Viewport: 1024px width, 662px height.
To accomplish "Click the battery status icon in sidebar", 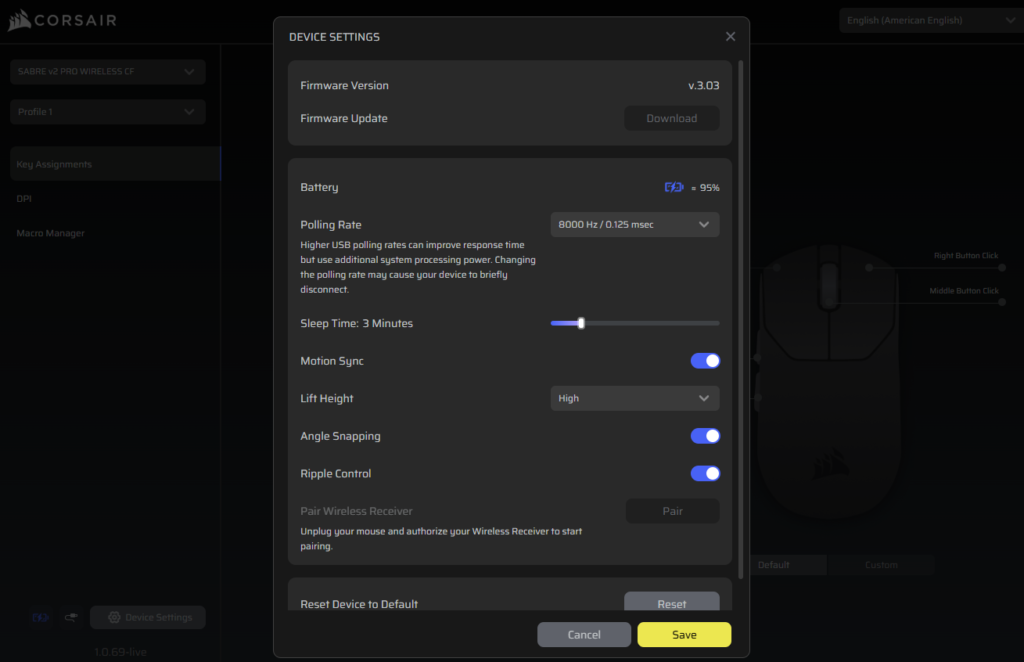I will 40,618.
